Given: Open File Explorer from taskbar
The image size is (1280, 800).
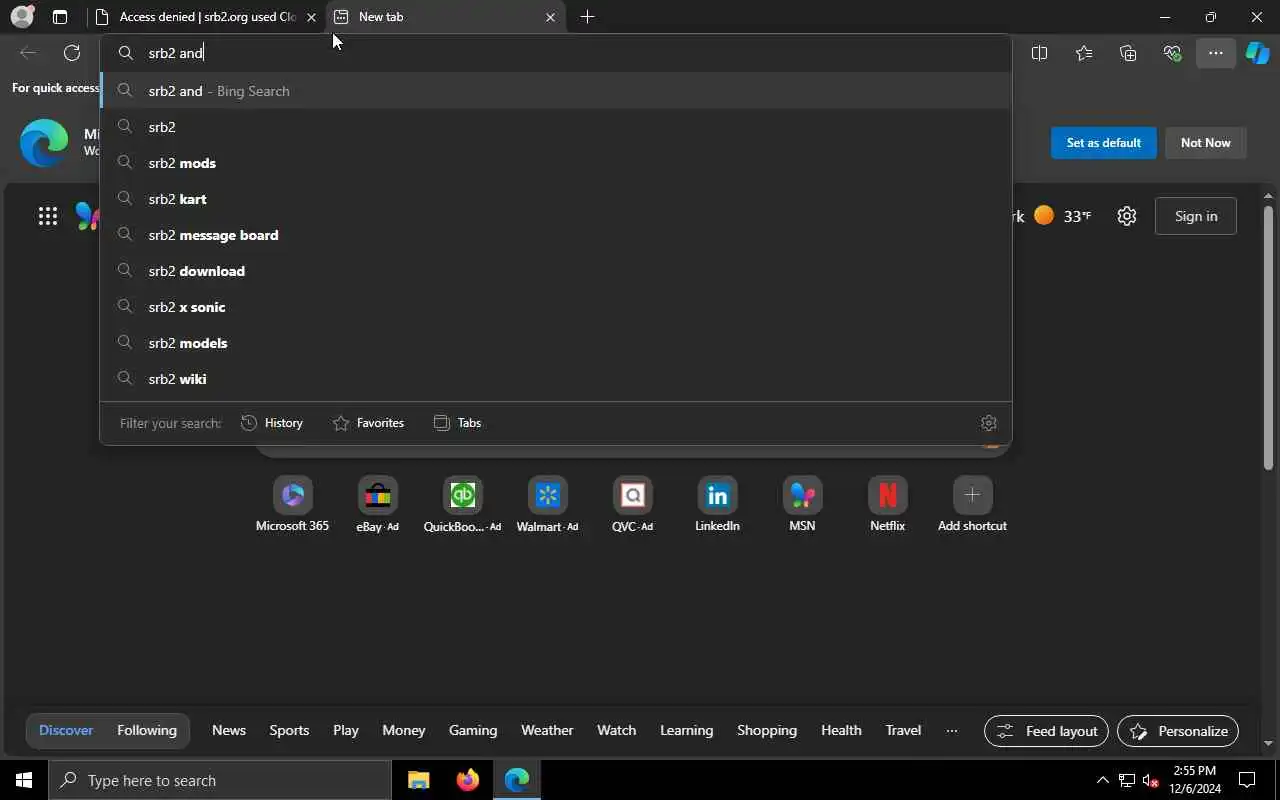Looking at the screenshot, I should [x=419, y=780].
